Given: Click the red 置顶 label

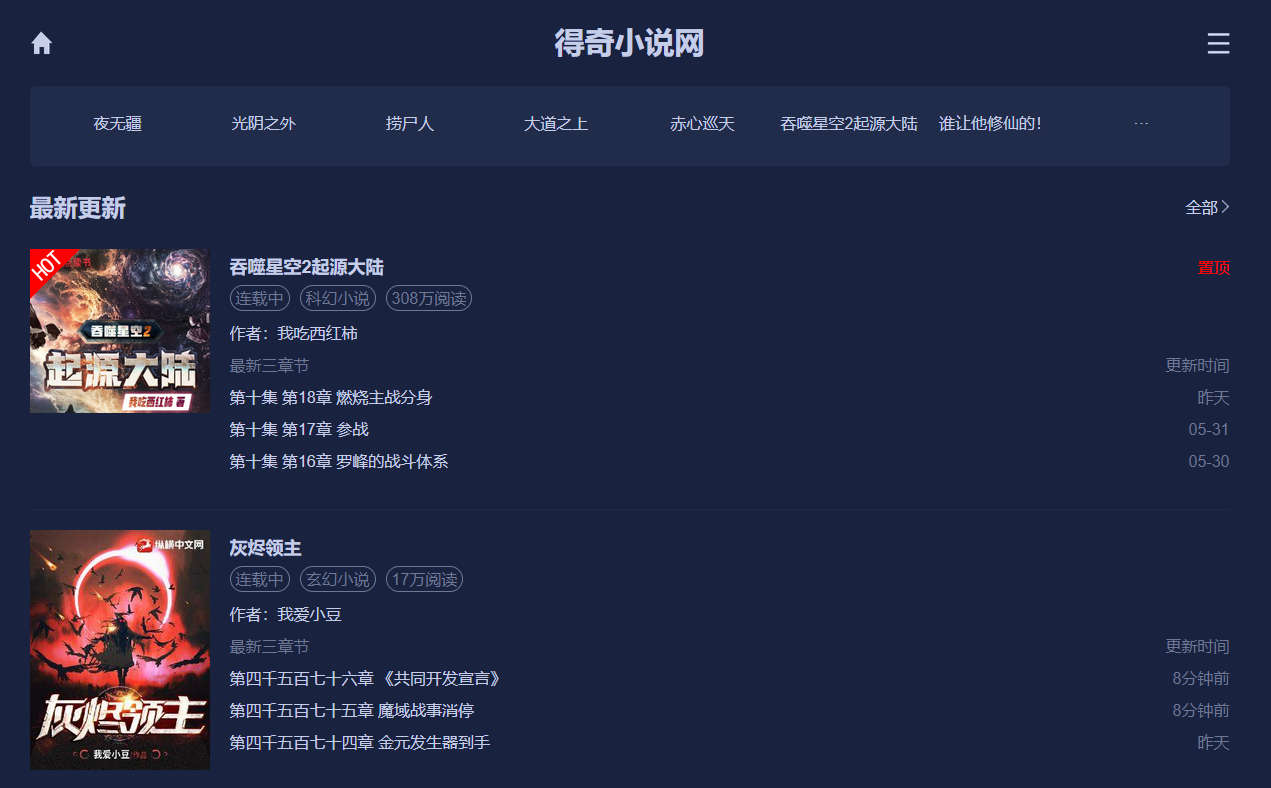Looking at the screenshot, I should 1214,268.
